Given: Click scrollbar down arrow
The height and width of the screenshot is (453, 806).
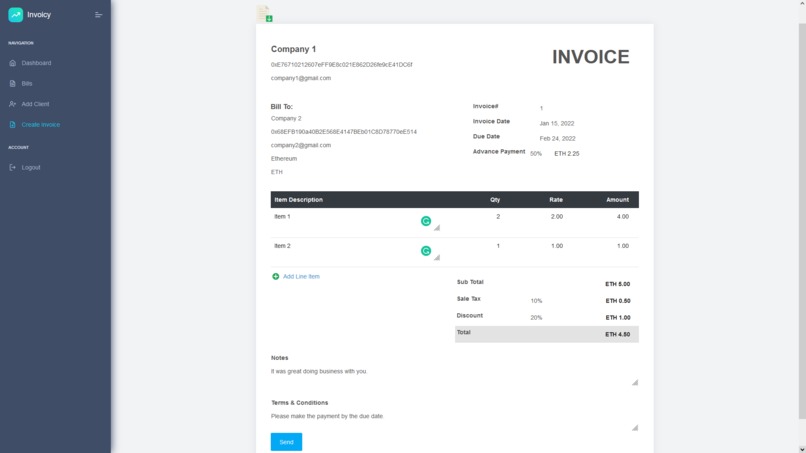Looking at the screenshot, I should [802, 449].
